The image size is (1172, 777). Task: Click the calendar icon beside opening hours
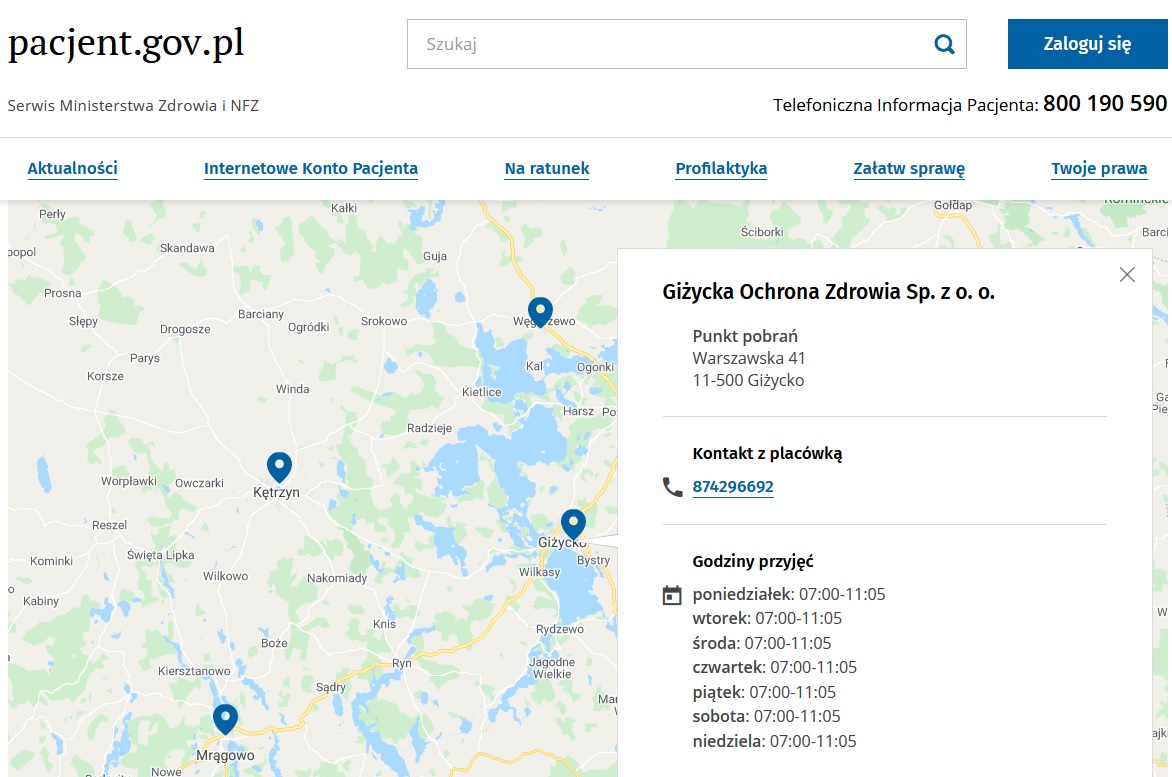click(x=672, y=595)
